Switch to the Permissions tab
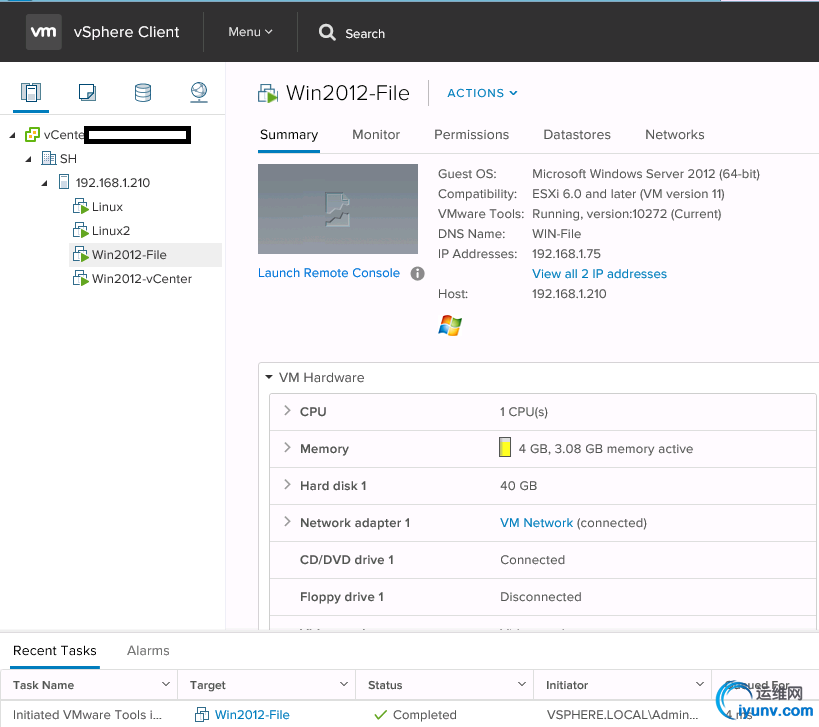This screenshot has width=819, height=727. click(x=472, y=135)
